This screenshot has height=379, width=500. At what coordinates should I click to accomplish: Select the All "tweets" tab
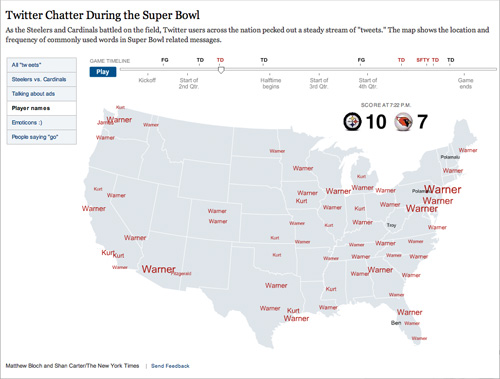(x=42, y=65)
